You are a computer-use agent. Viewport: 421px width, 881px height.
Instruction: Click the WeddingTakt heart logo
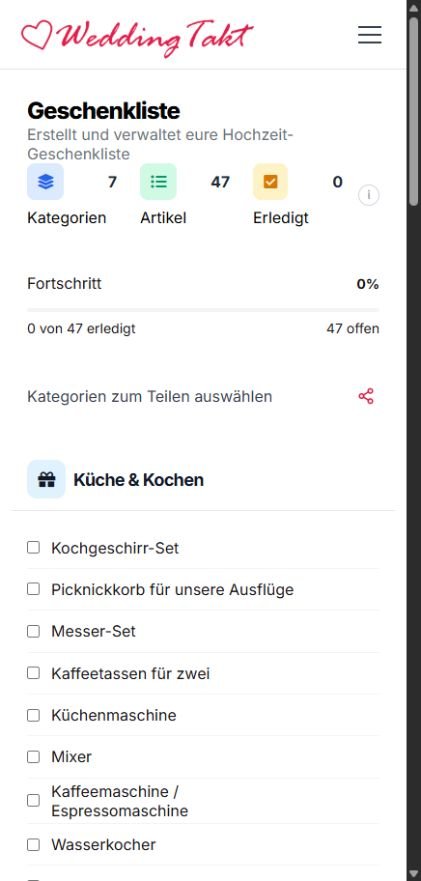(137, 36)
